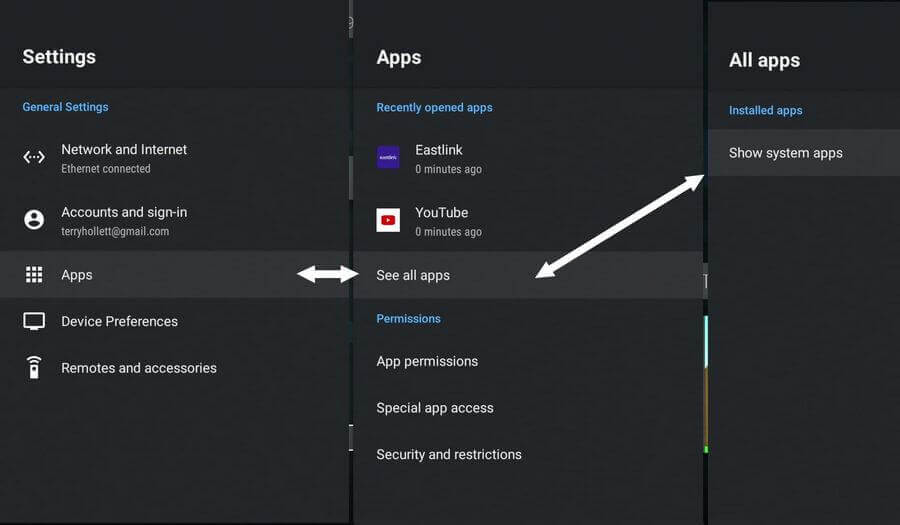Click the Accounts and sign-in profile icon
Screen dimensions: 900x525
tap(34, 220)
